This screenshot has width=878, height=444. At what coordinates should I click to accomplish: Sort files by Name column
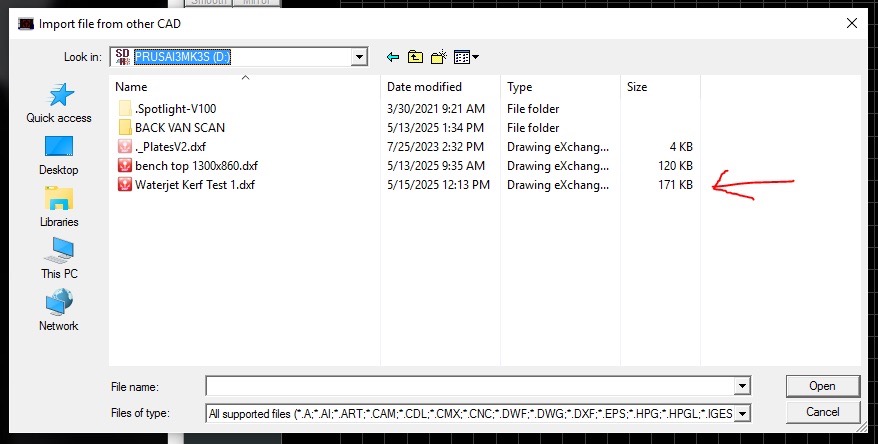click(245, 87)
